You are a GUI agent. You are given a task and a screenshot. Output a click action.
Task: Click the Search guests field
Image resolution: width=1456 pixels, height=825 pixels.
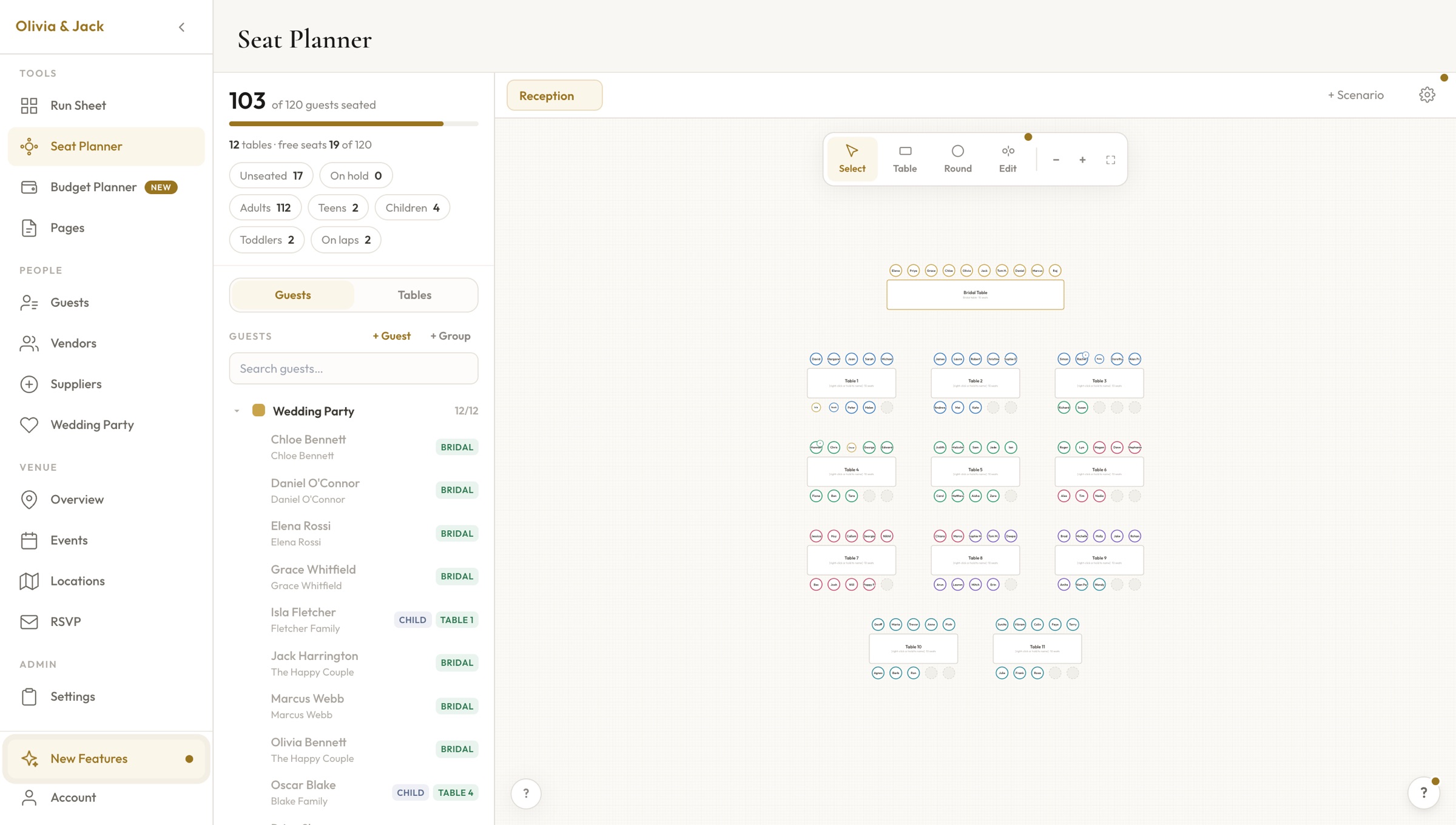pyautogui.click(x=354, y=368)
